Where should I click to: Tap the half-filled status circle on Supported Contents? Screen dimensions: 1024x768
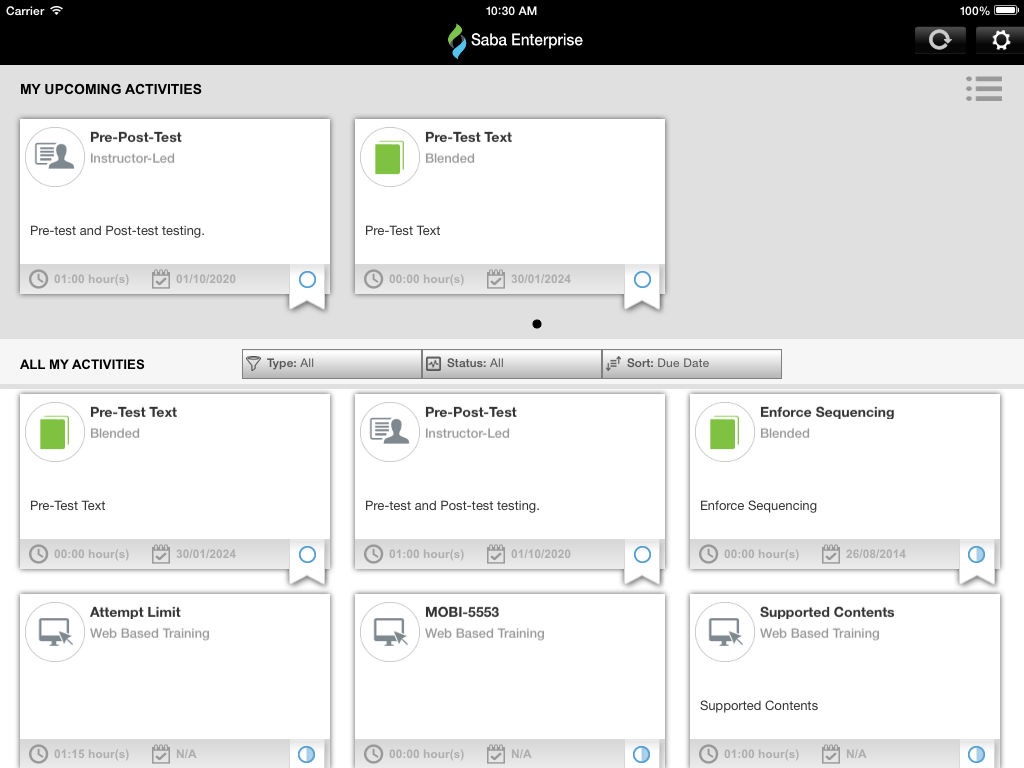point(976,754)
